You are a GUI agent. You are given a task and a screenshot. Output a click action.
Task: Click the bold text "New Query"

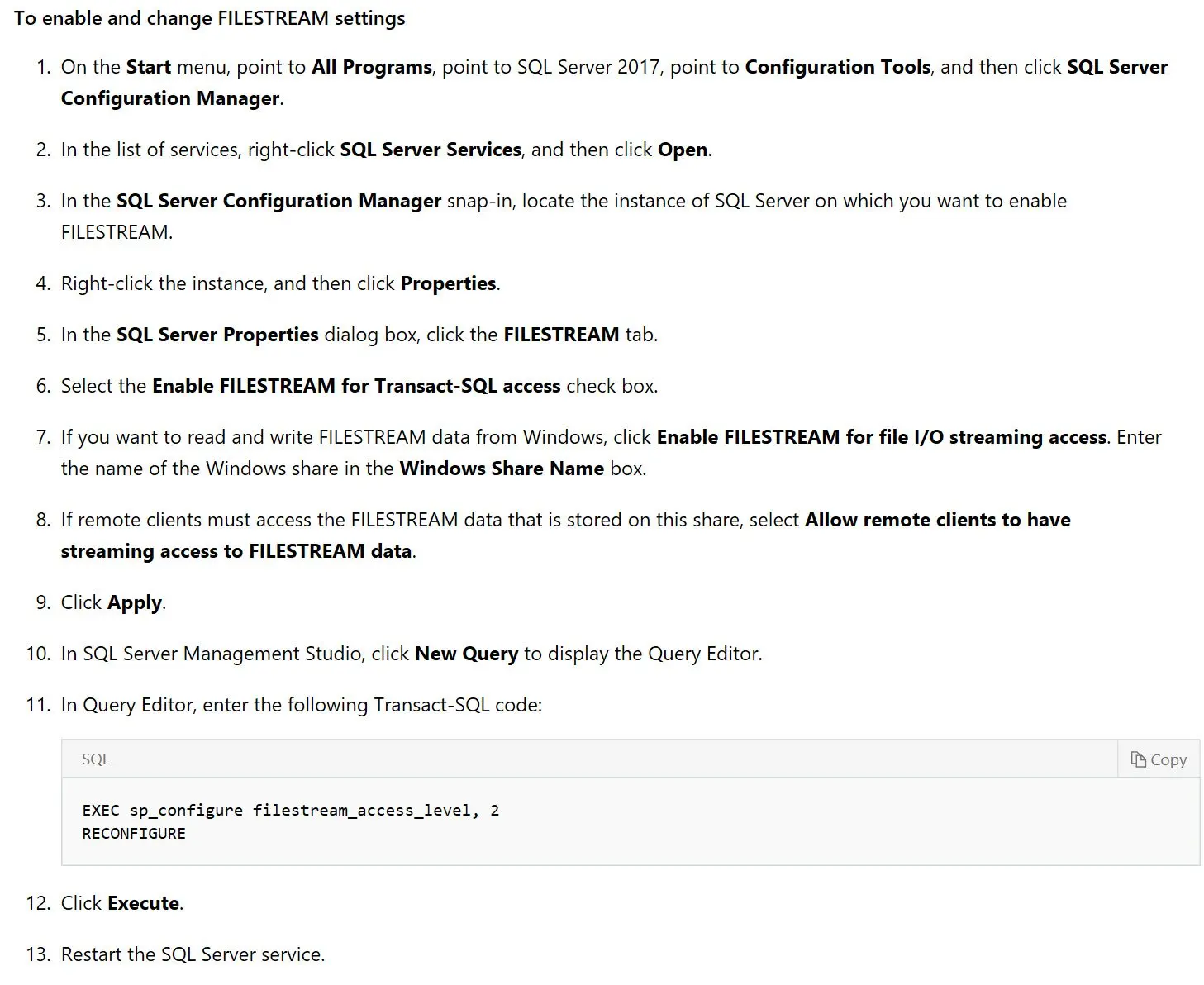click(467, 654)
